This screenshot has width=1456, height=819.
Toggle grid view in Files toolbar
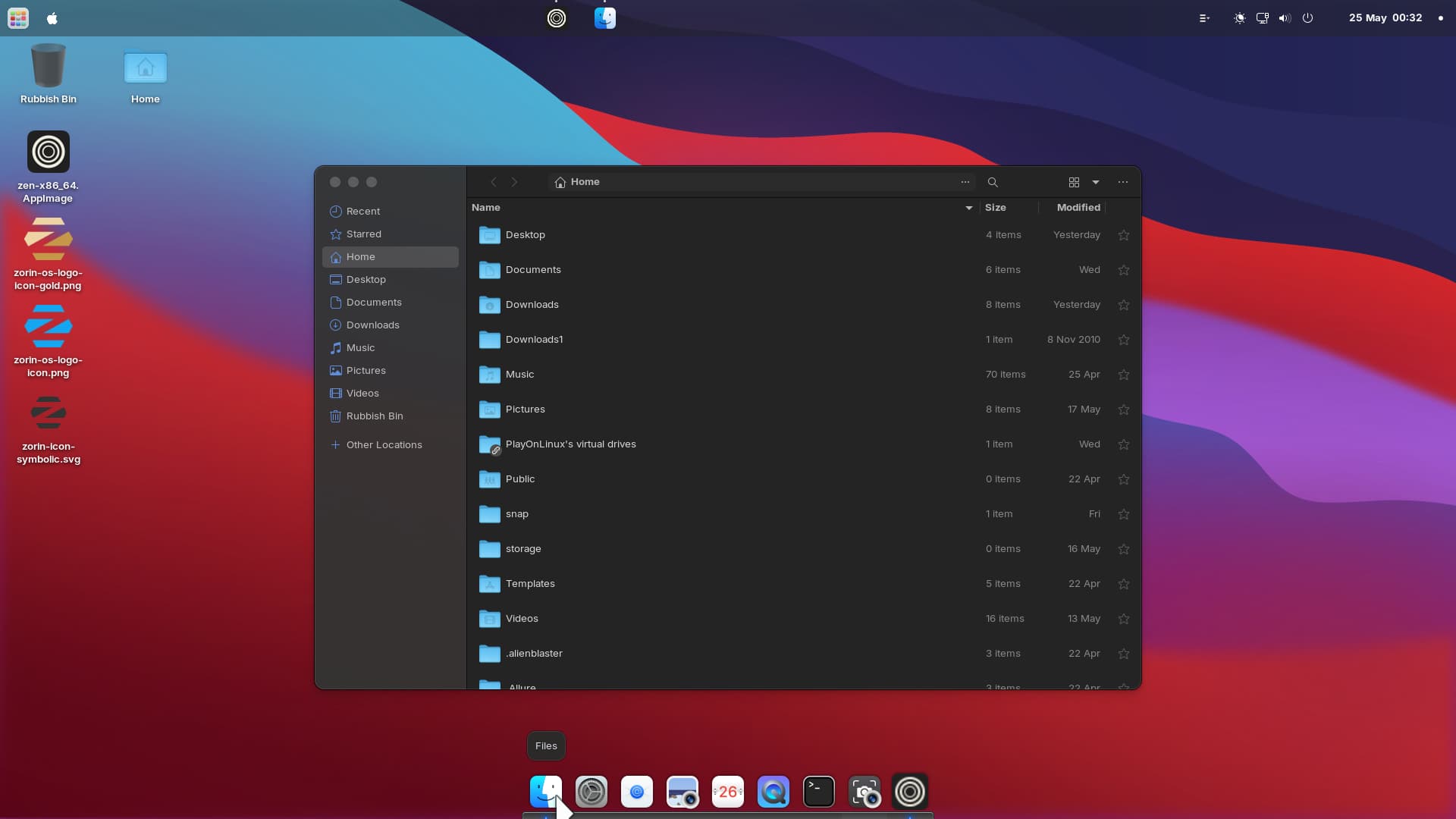click(1074, 182)
